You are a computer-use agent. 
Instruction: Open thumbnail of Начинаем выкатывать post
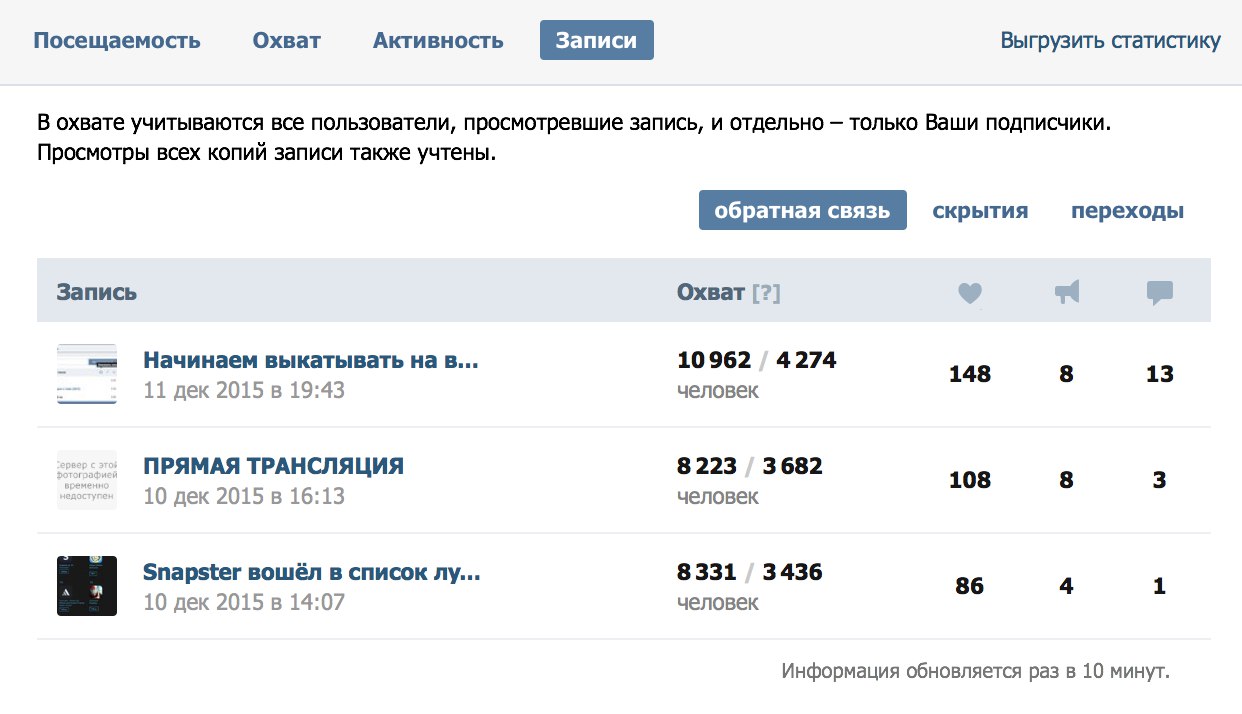87,374
